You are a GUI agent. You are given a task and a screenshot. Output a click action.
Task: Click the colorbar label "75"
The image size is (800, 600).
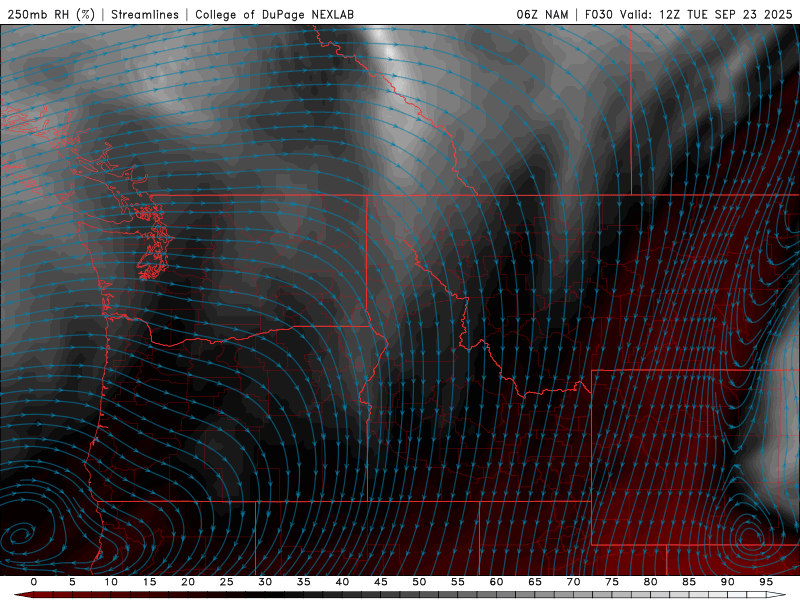pos(612,582)
